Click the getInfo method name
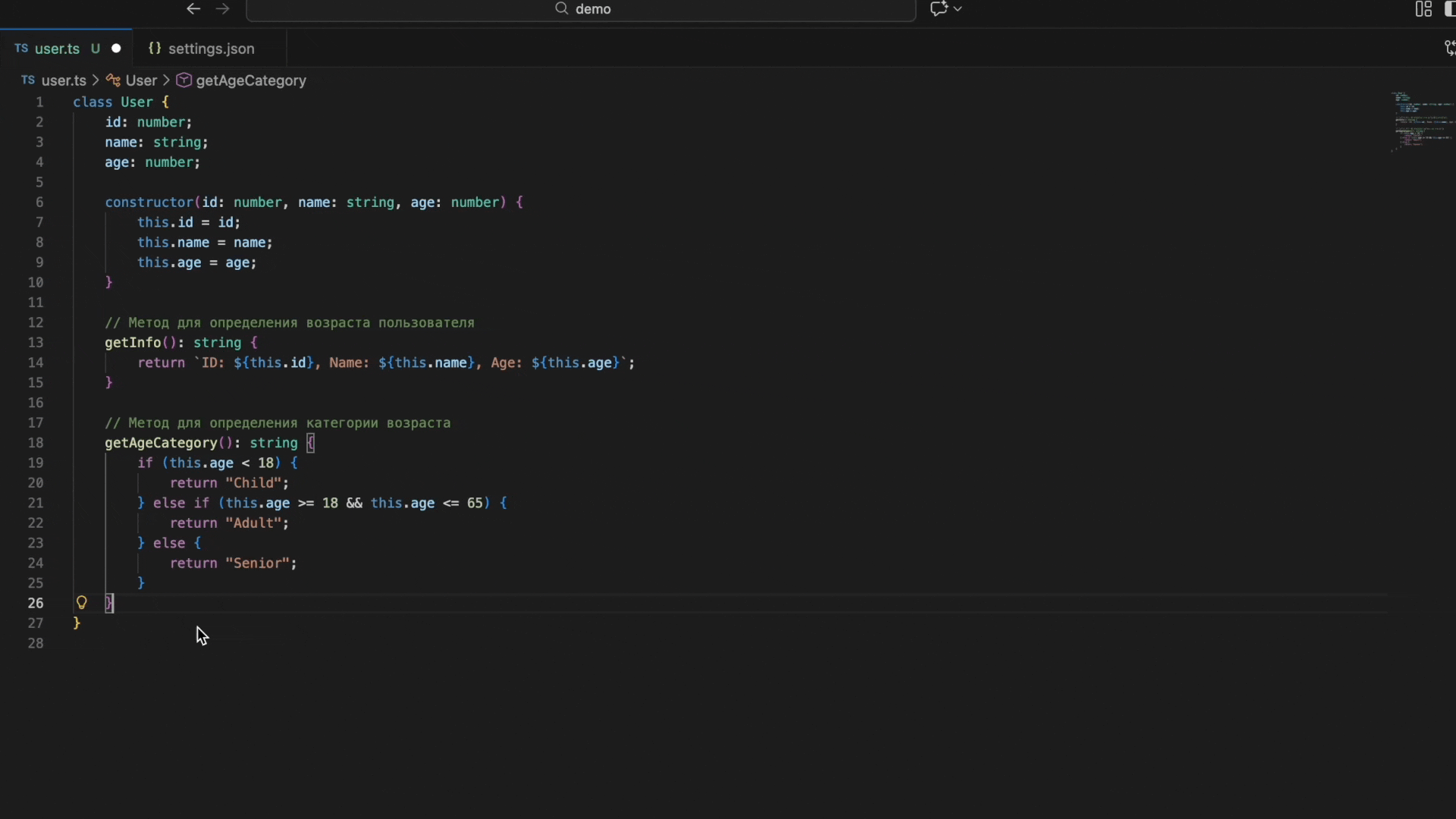This screenshot has width=1456, height=819. pyautogui.click(x=133, y=343)
